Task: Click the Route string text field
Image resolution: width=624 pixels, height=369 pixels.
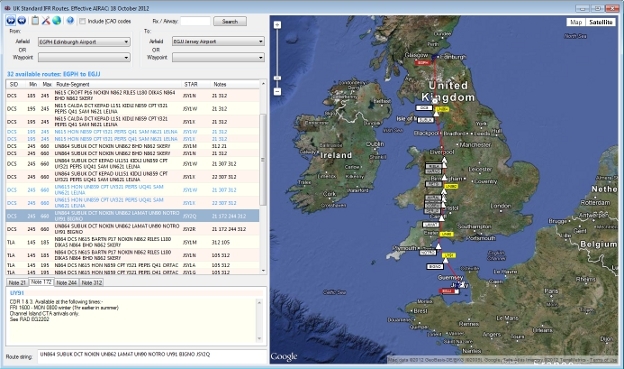Action: (152, 356)
